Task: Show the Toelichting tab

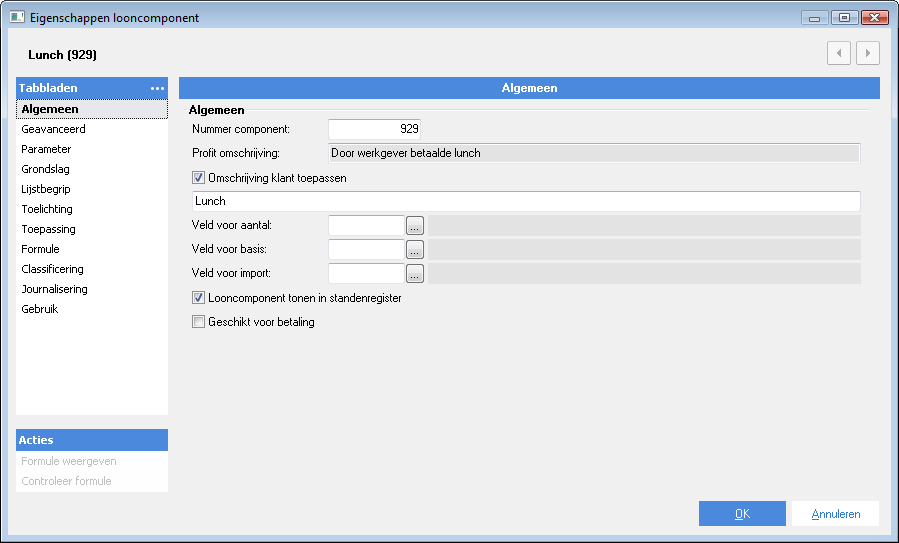Action: click(92, 209)
